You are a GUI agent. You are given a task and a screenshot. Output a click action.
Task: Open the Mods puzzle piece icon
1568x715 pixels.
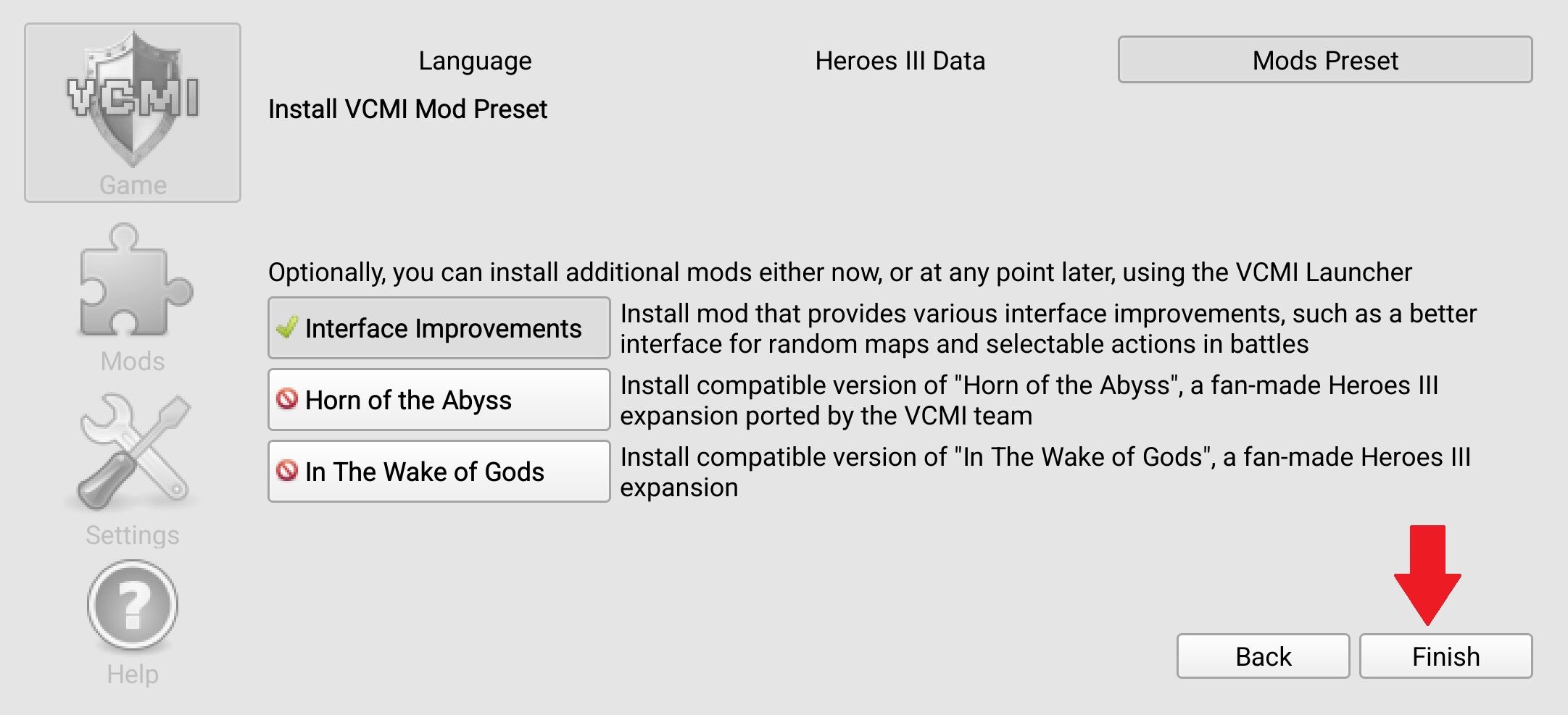pos(134,281)
